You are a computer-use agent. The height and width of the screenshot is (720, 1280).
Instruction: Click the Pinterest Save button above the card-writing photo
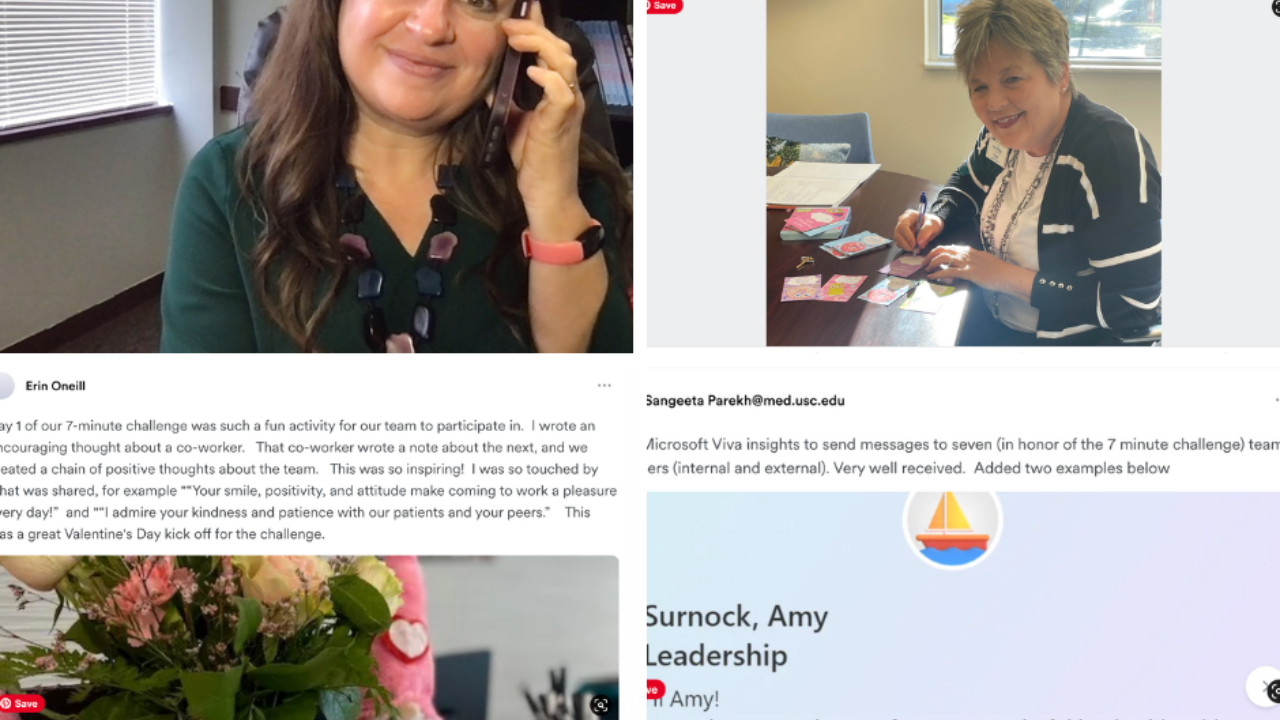[662, 6]
